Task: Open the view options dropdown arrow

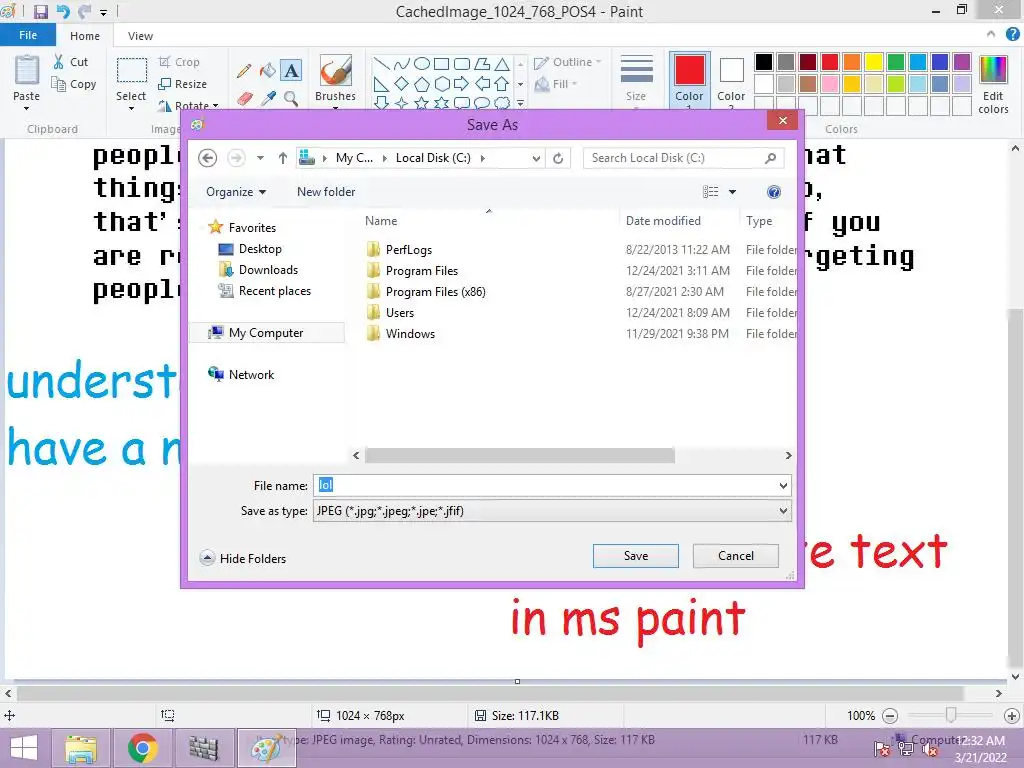Action: point(732,192)
